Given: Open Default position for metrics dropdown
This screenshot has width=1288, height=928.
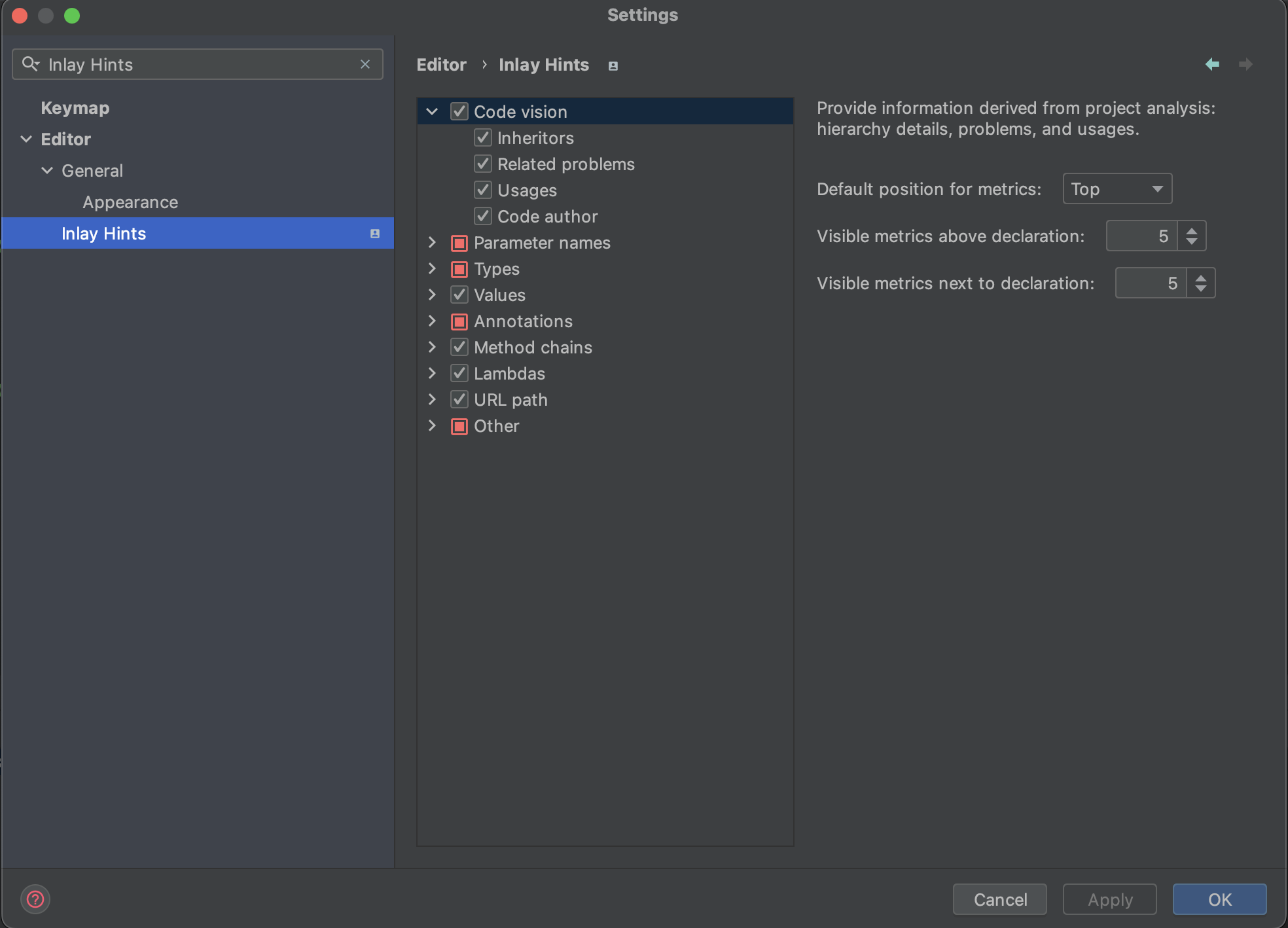Looking at the screenshot, I should [x=1117, y=189].
